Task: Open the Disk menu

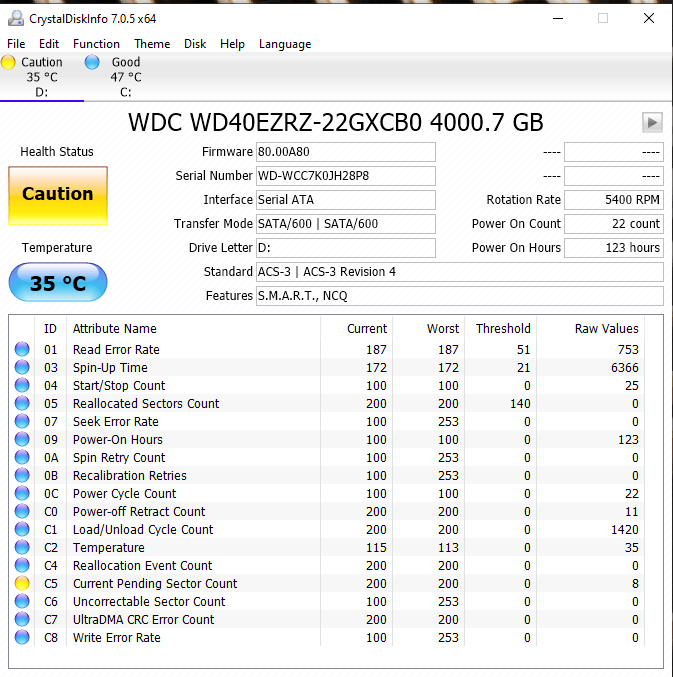Action: 195,44
